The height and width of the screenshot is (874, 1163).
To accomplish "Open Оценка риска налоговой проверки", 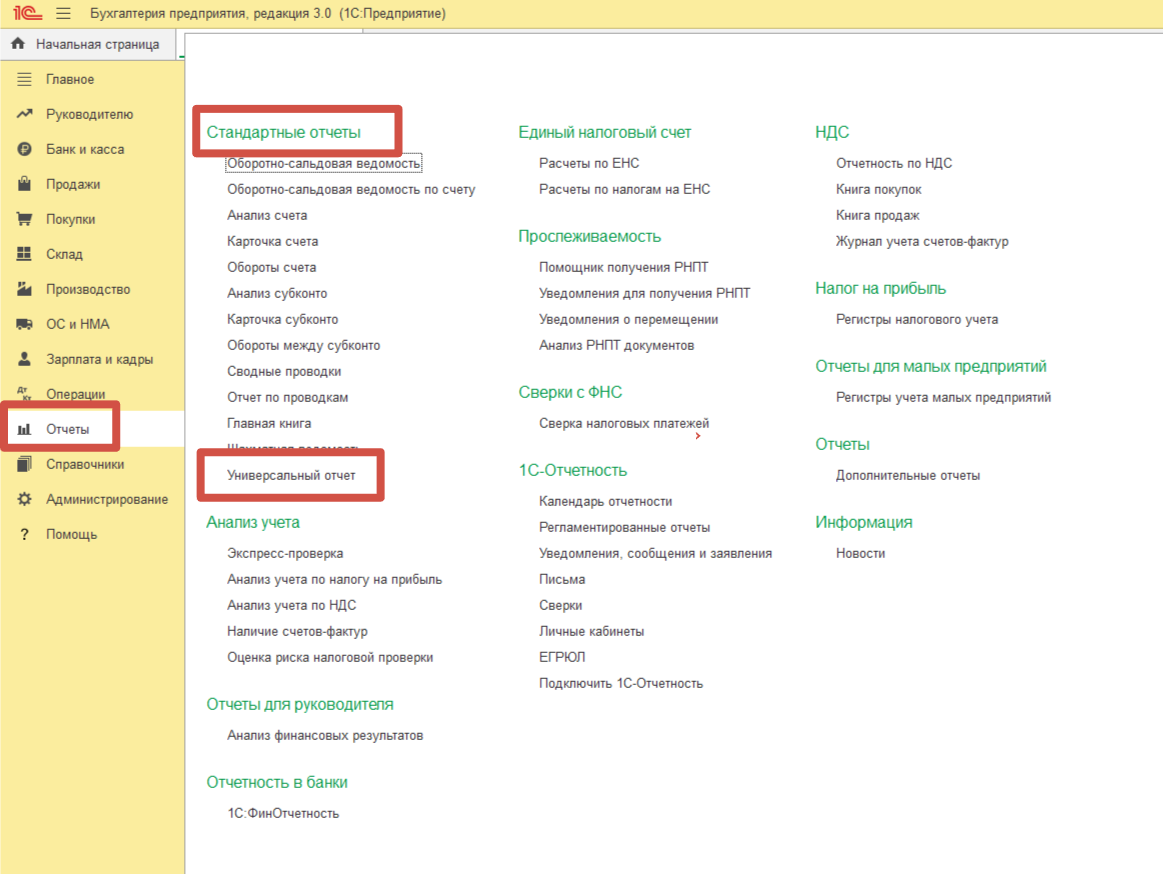I will click(330, 657).
